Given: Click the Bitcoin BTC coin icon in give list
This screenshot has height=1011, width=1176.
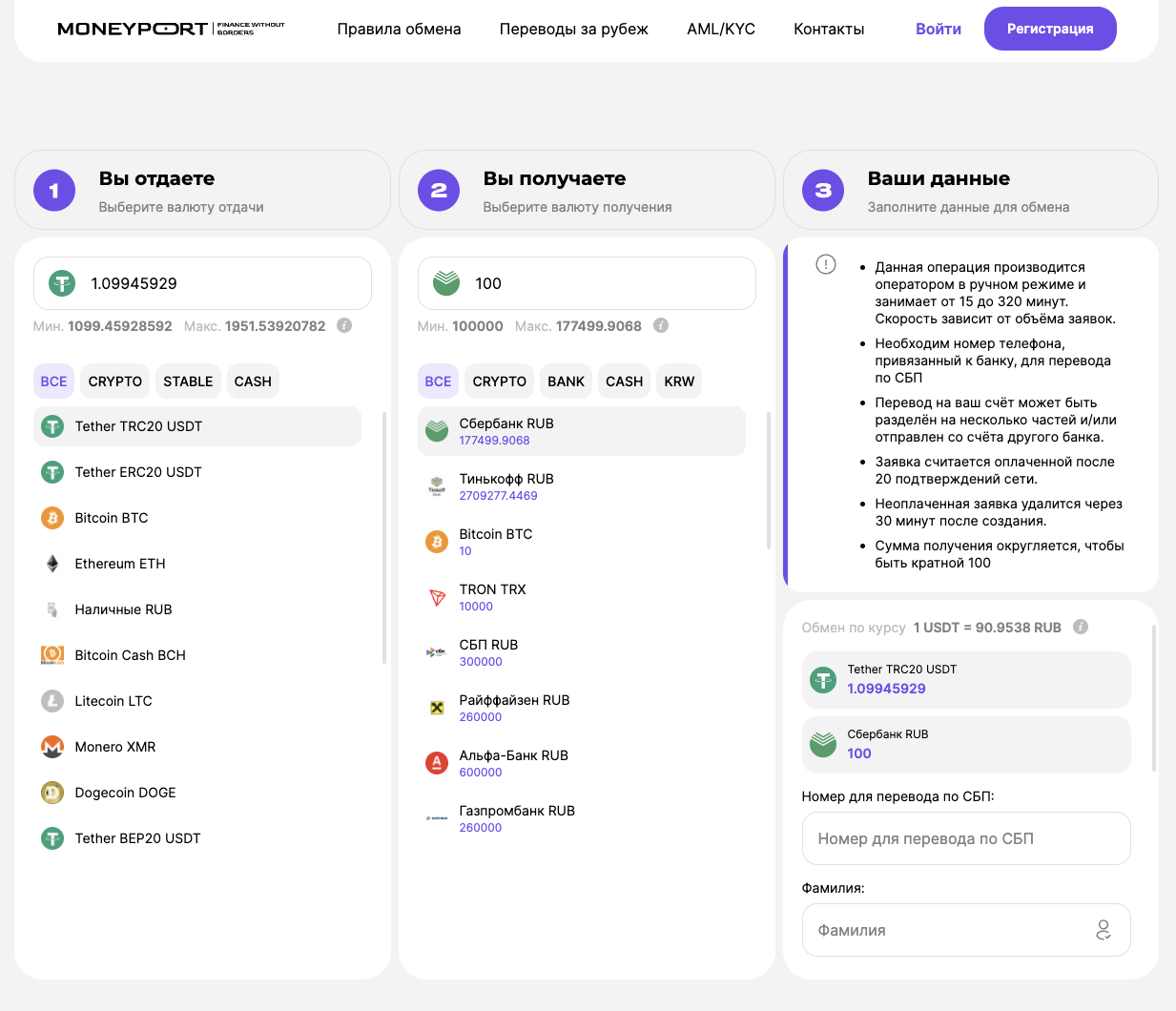Looking at the screenshot, I should (x=52, y=518).
